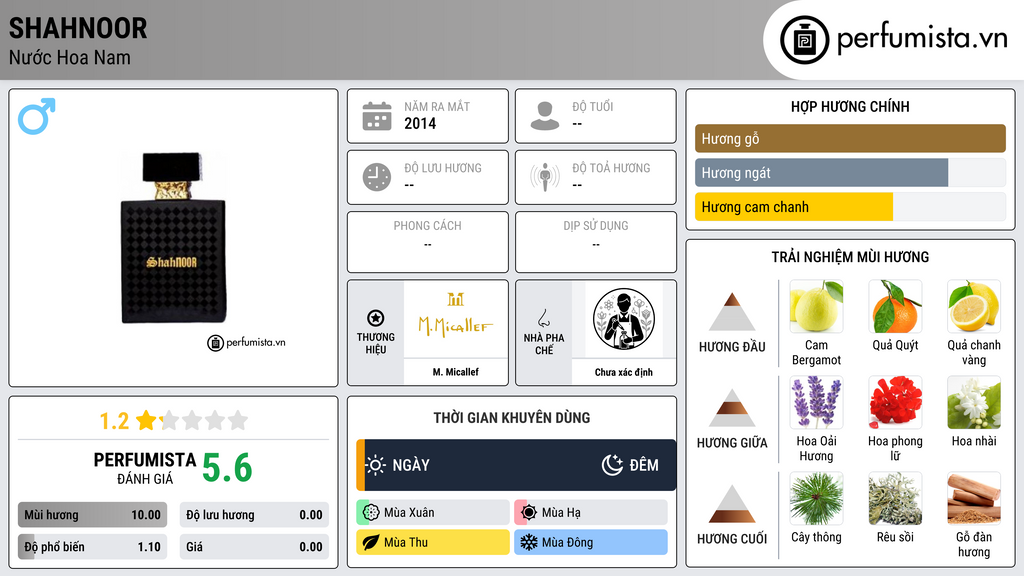The width and height of the screenshot is (1024, 576).
Task: Click the Mùi hương 10.00 score bar
Action: pyautogui.click(x=93, y=515)
